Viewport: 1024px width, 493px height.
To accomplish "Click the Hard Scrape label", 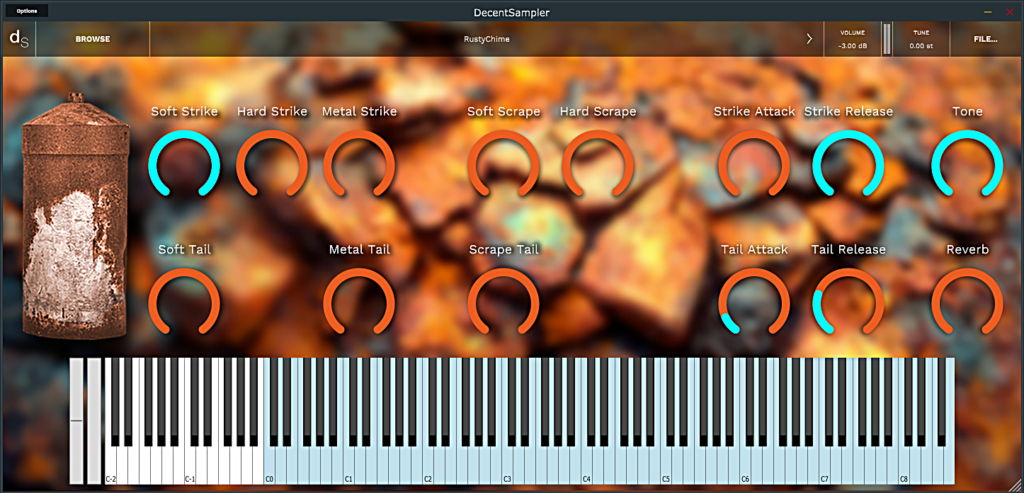I will coord(598,112).
